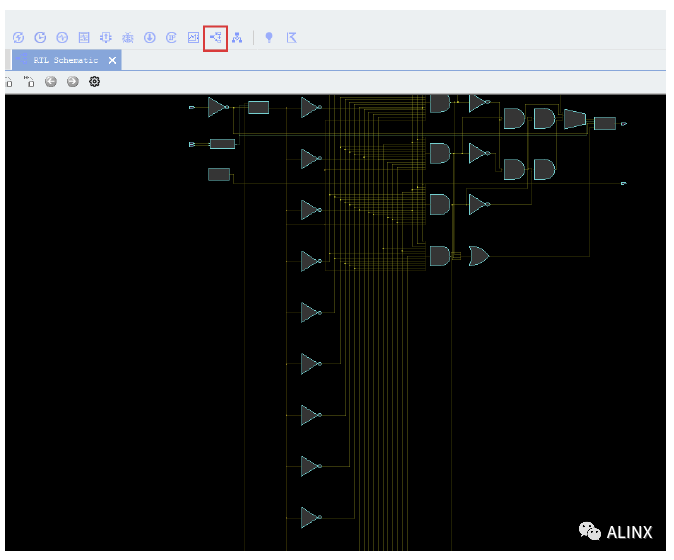Click the chart graph toolbar icon

pyautogui.click(x=193, y=38)
